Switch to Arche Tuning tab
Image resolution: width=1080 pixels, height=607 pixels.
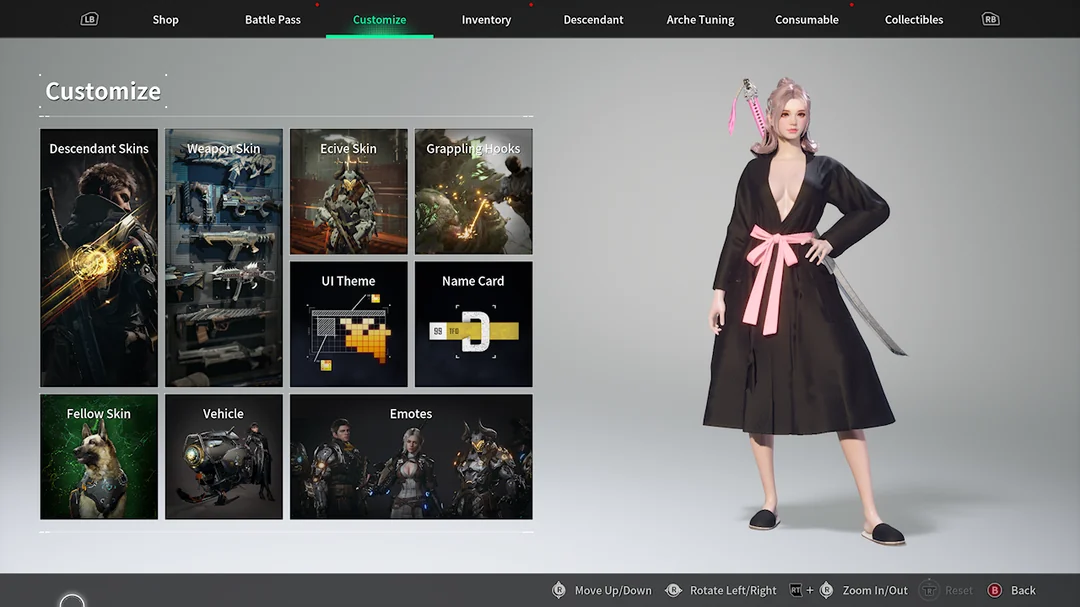pyautogui.click(x=700, y=19)
